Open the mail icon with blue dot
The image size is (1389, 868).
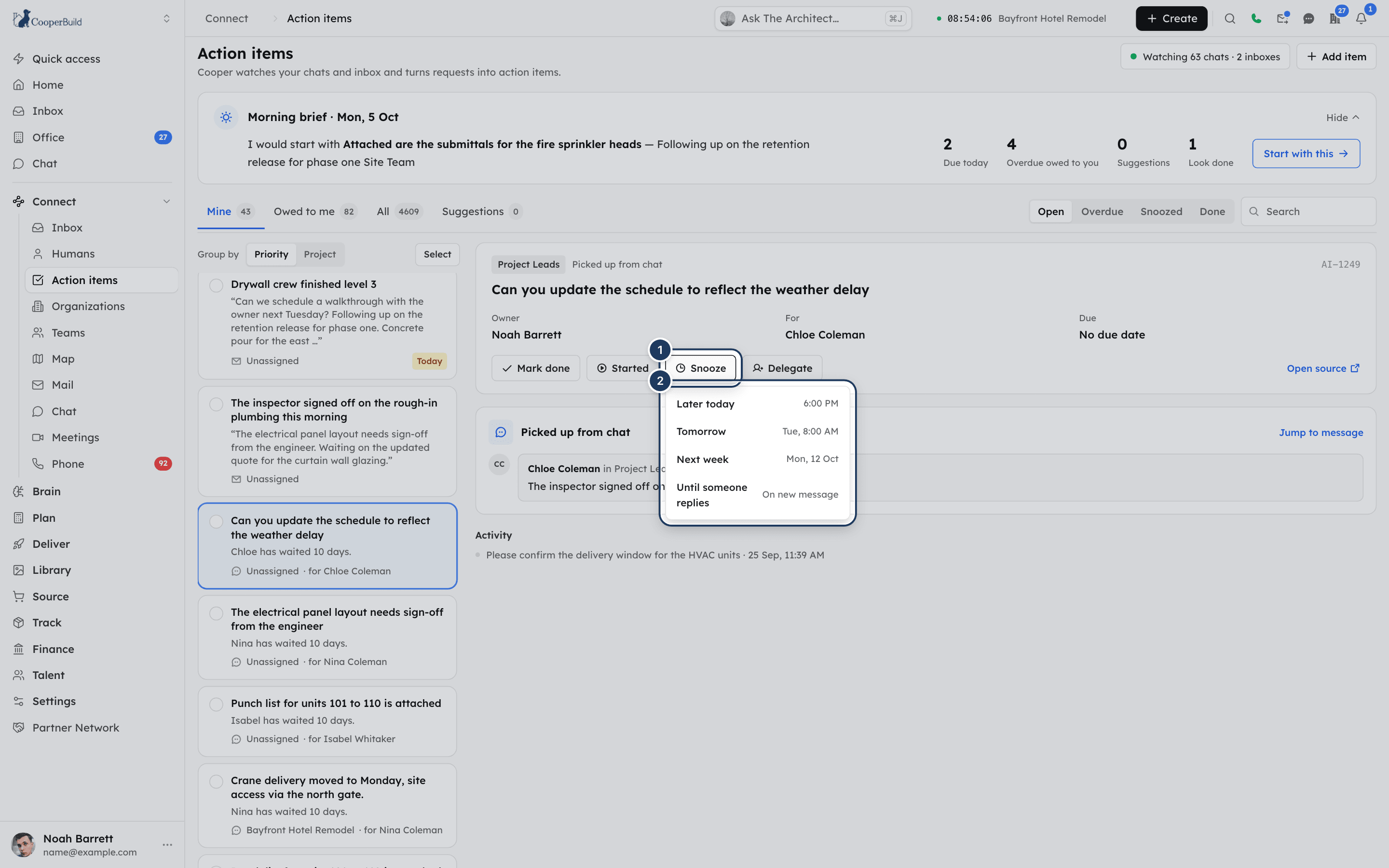pyautogui.click(x=1282, y=18)
